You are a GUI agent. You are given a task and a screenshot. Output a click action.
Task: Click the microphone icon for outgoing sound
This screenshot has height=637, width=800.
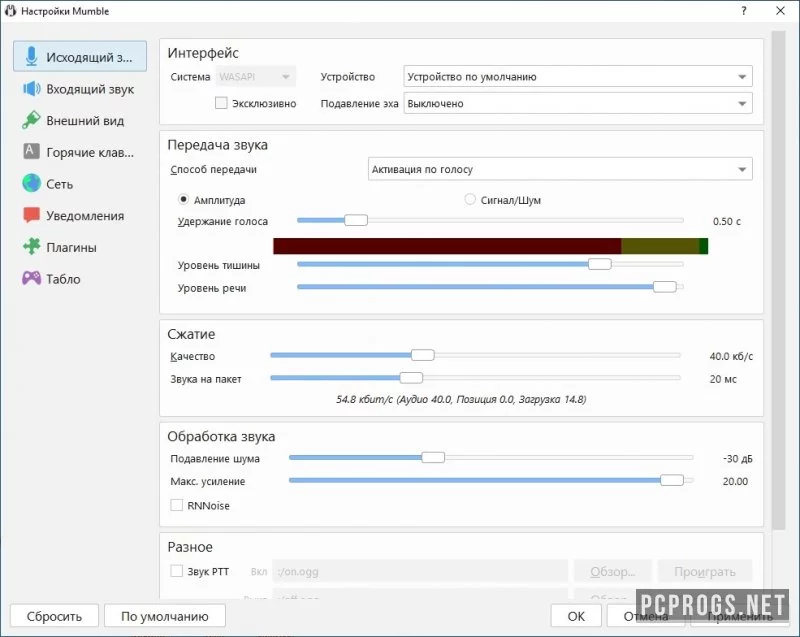[32, 56]
